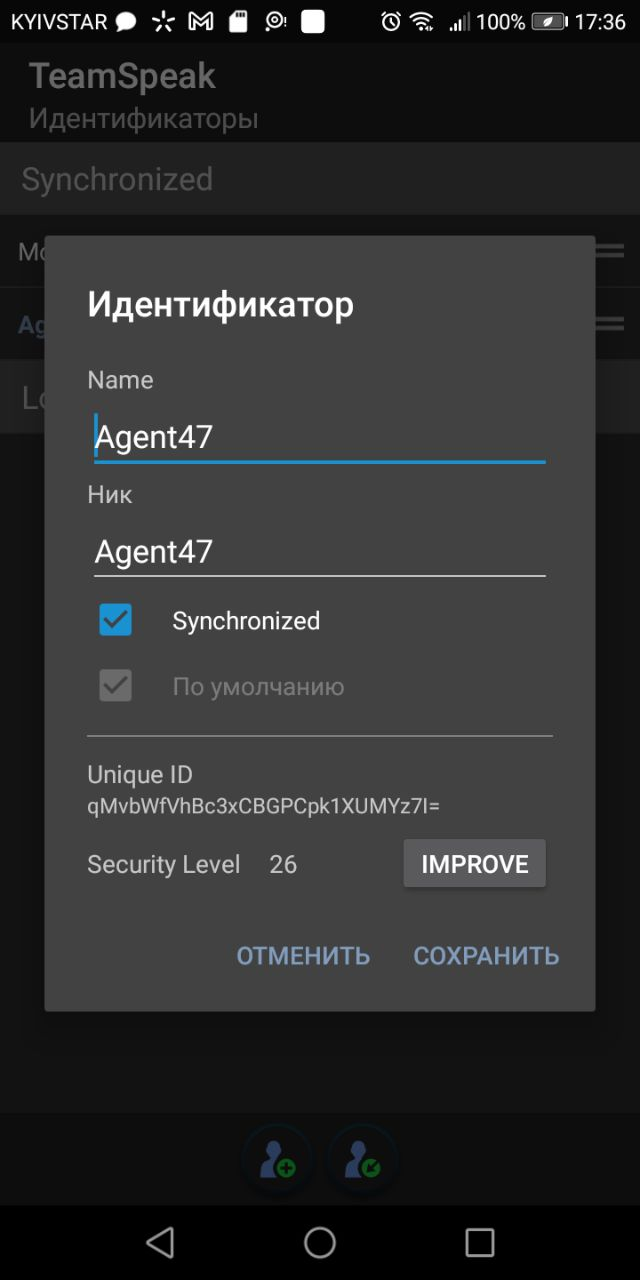Viewport: 640px width, 1280px height.
Task: Tap the Android home circle icon
Action: (320, 1242)
